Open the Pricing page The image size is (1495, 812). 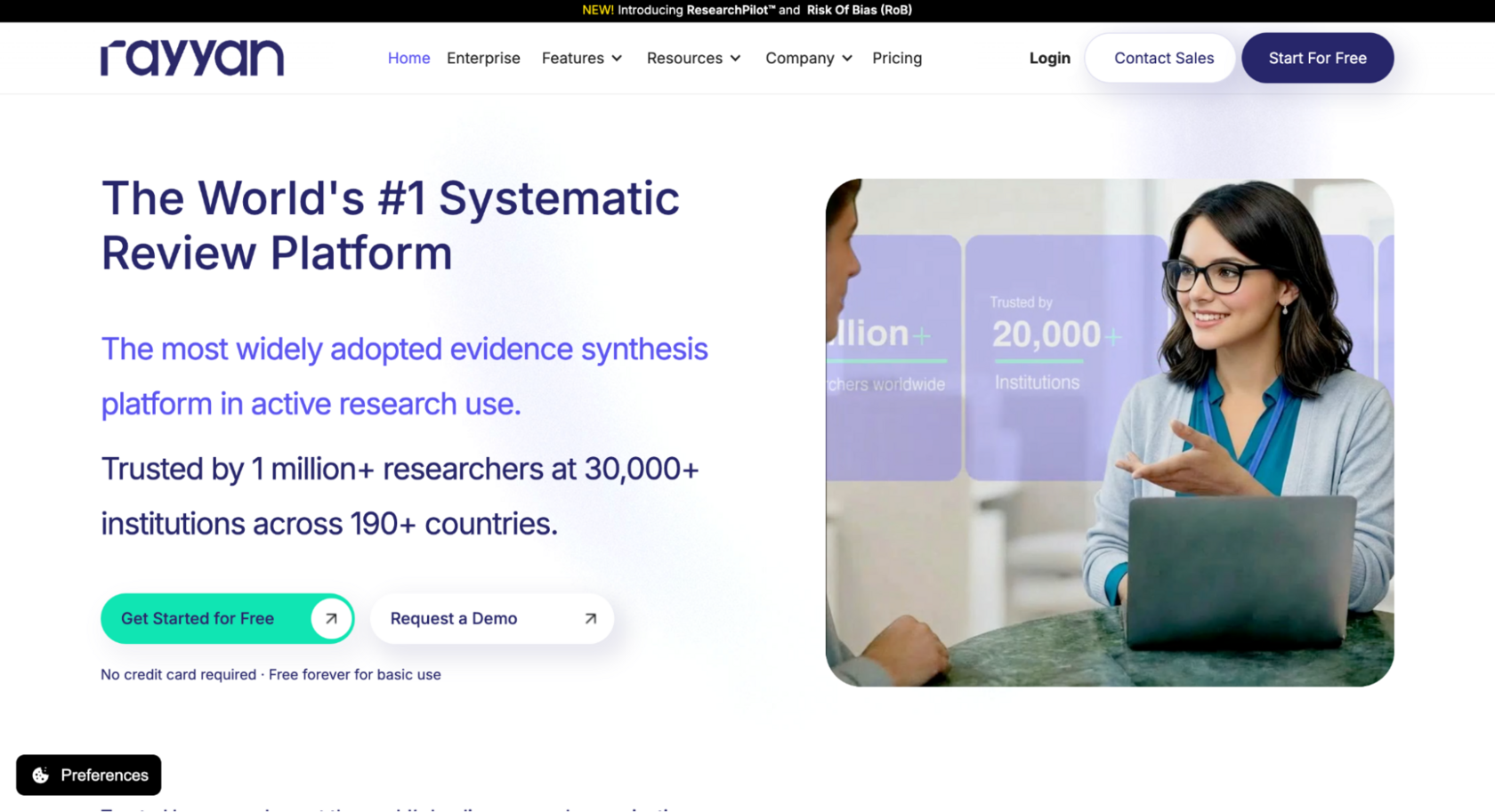click(x=897, y=58)
